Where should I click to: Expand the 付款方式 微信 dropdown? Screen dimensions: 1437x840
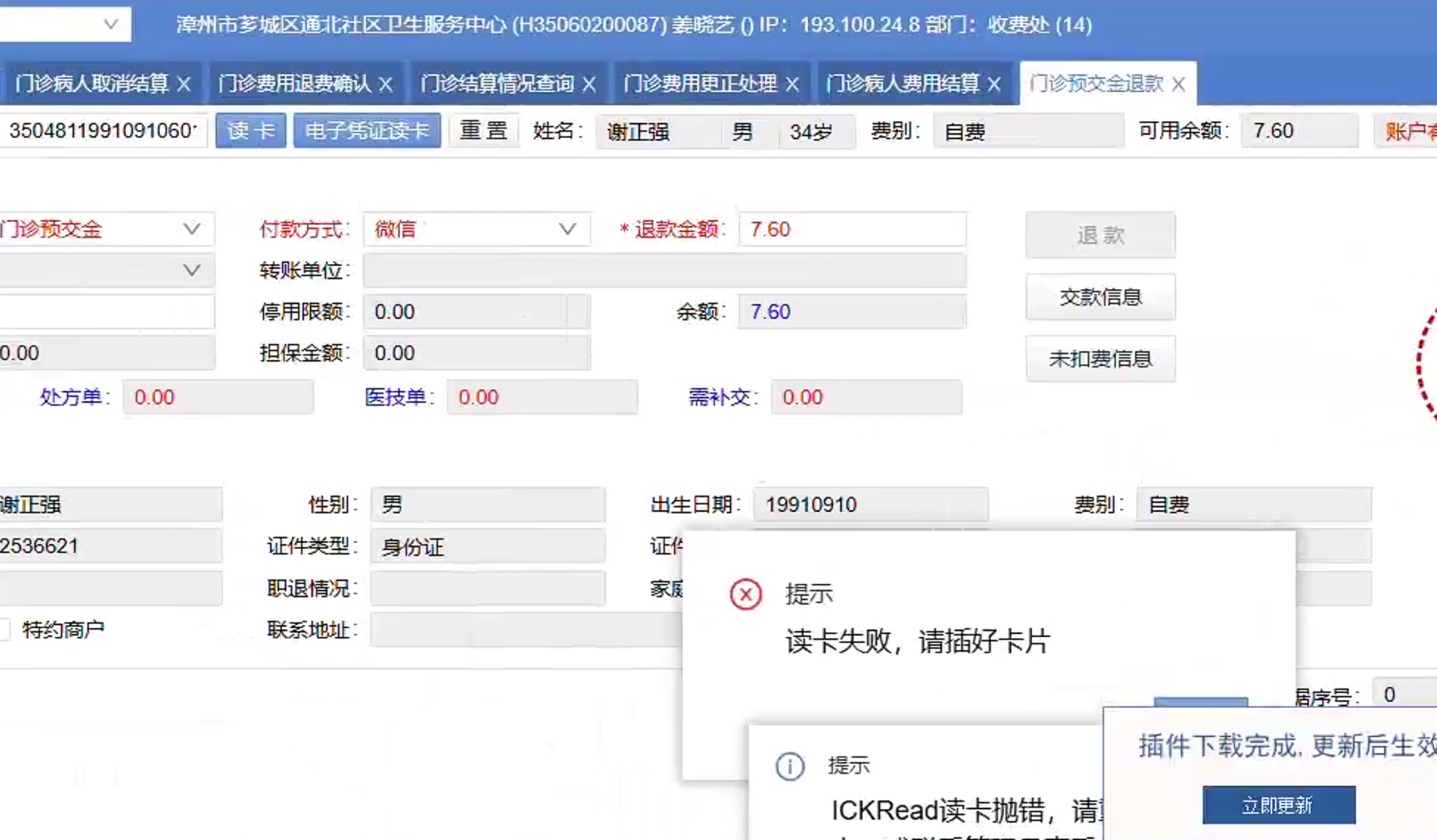[567, 229]
